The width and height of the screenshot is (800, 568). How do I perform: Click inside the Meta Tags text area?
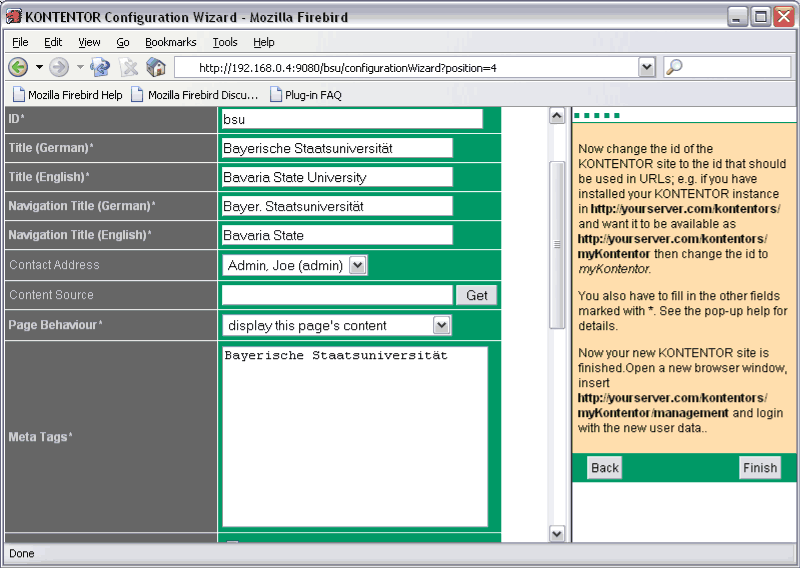pos(354,436)
